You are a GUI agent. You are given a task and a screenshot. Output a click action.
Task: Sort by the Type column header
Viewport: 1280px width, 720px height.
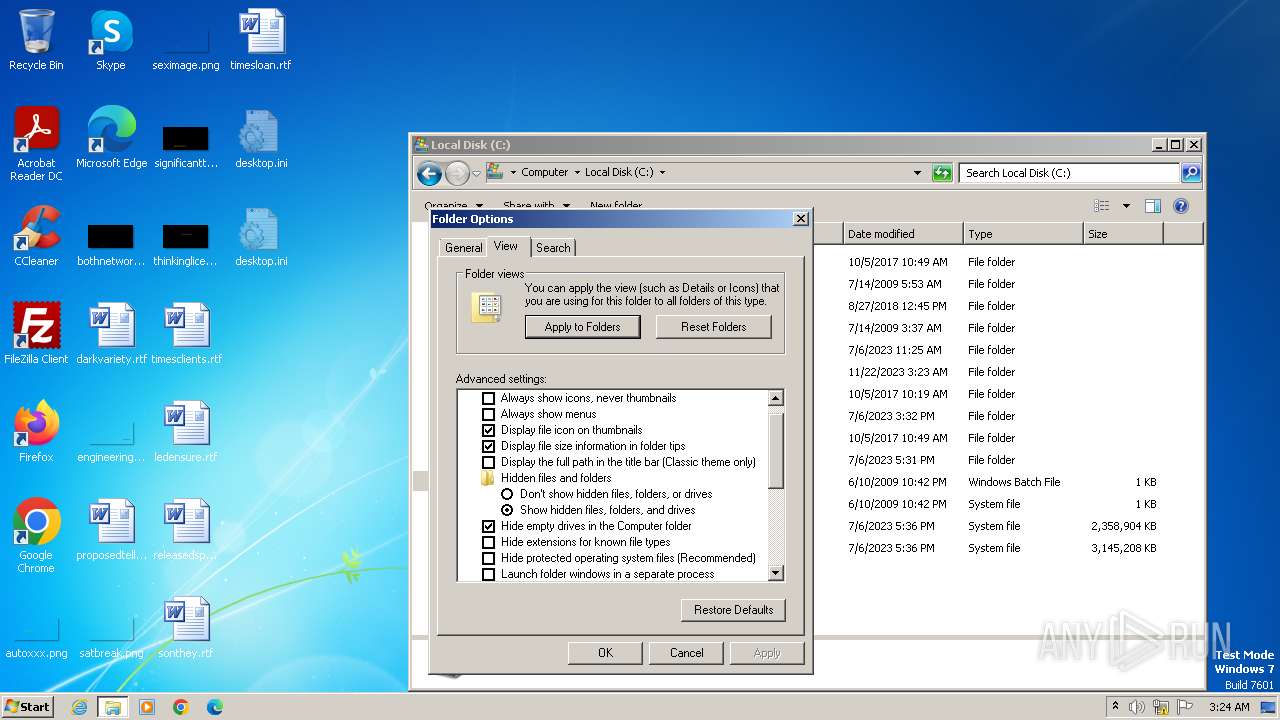tap(1023, 234)
